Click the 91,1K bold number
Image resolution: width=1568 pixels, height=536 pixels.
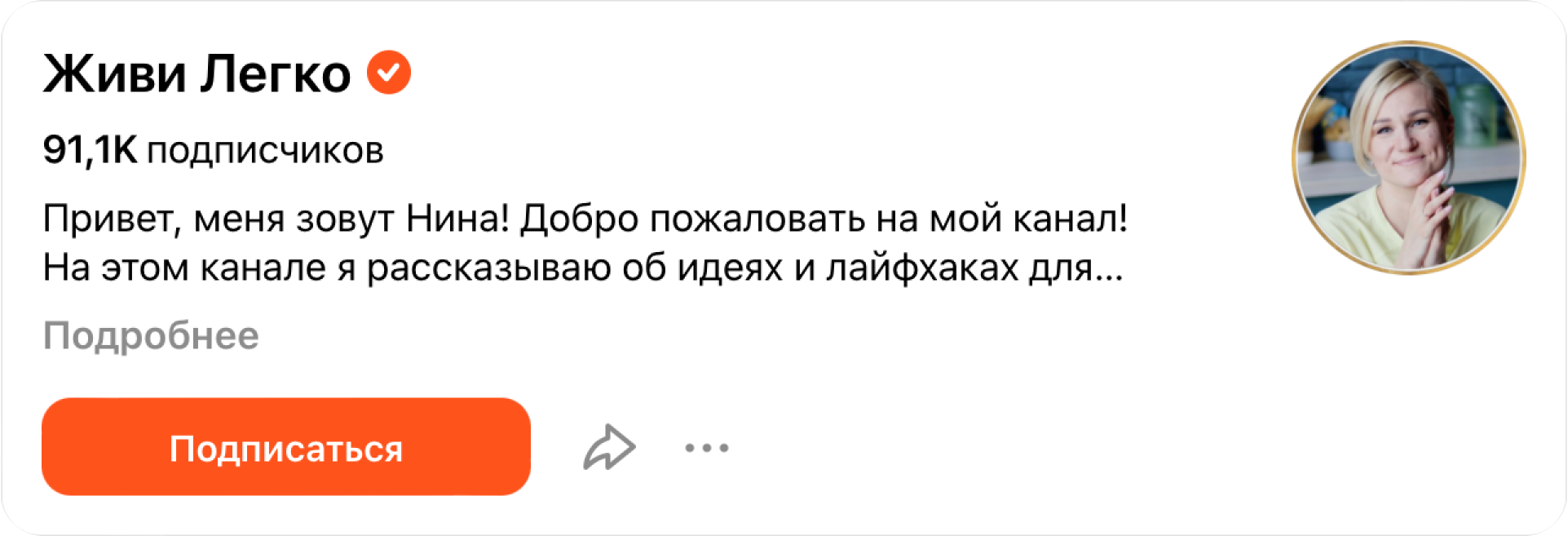90,150
